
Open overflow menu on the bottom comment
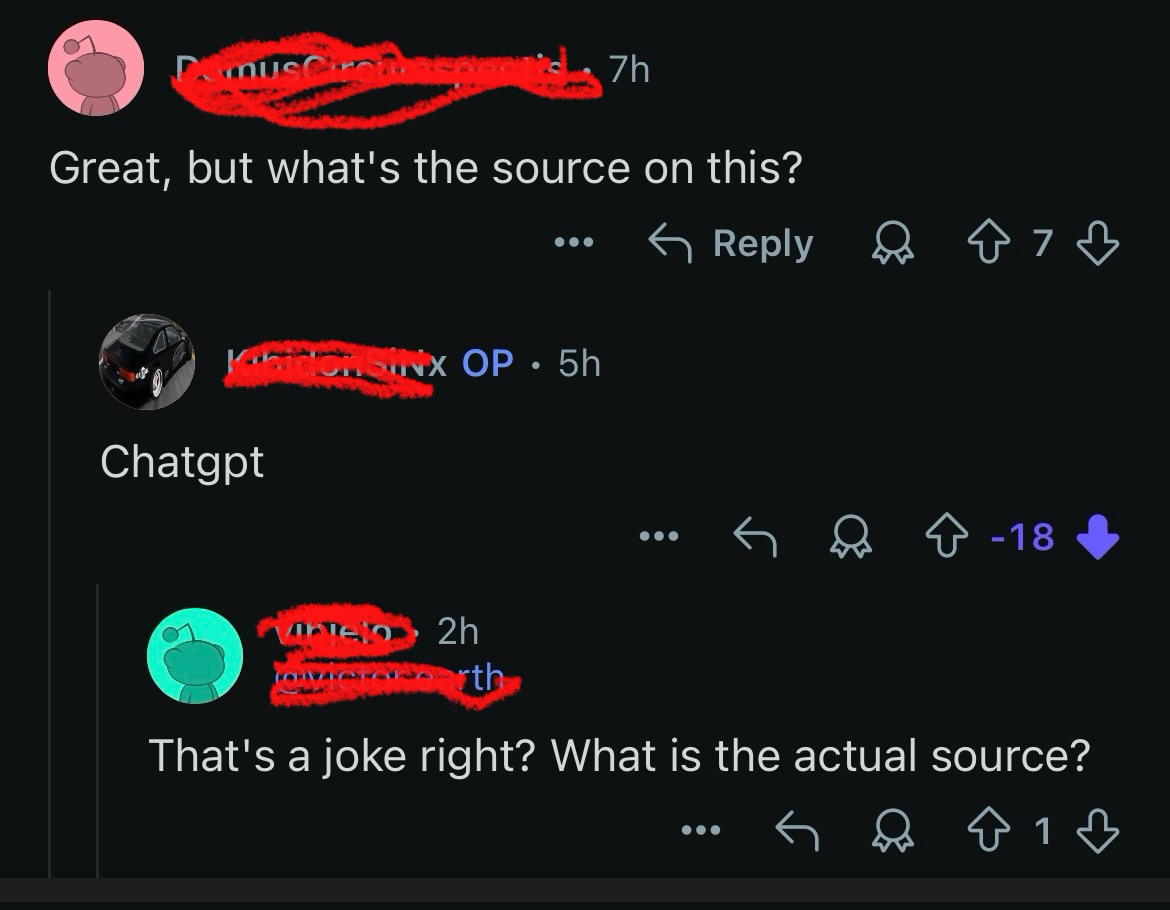click(x=700, y=830)
